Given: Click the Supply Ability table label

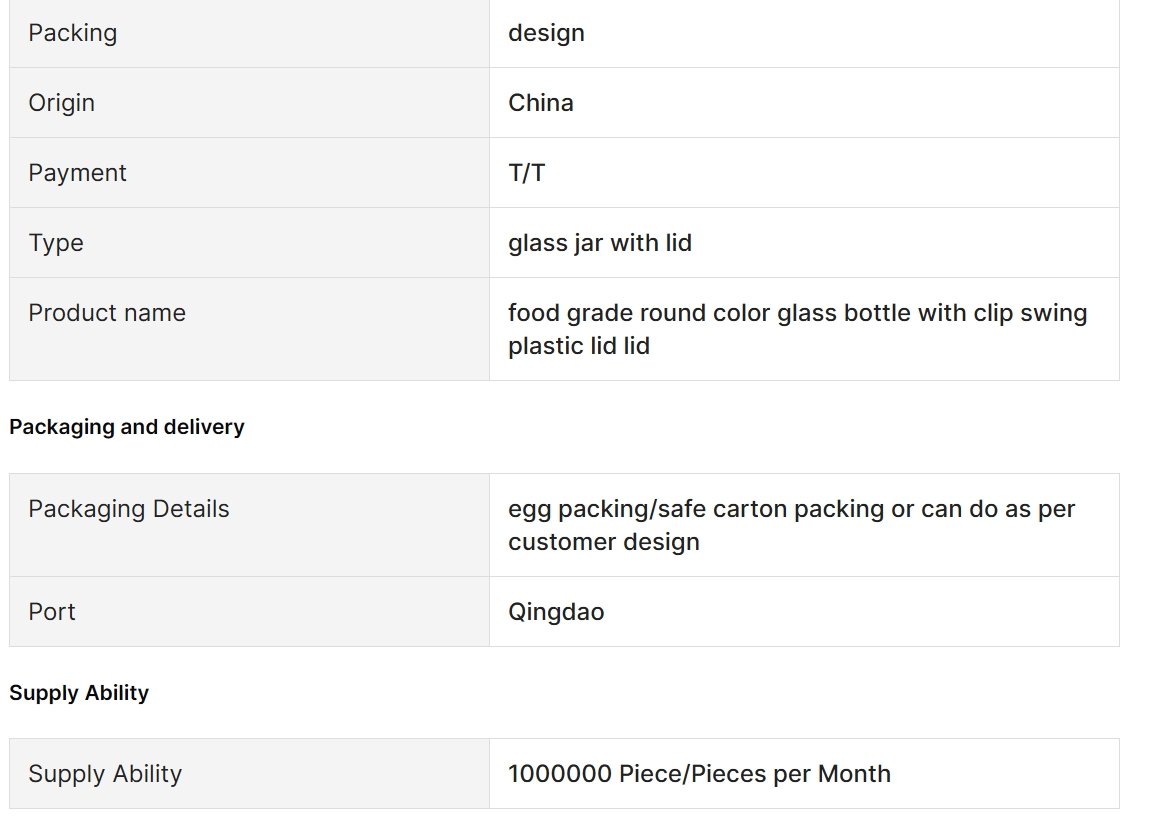Looking at the screenshot, I should coord(105,774).
